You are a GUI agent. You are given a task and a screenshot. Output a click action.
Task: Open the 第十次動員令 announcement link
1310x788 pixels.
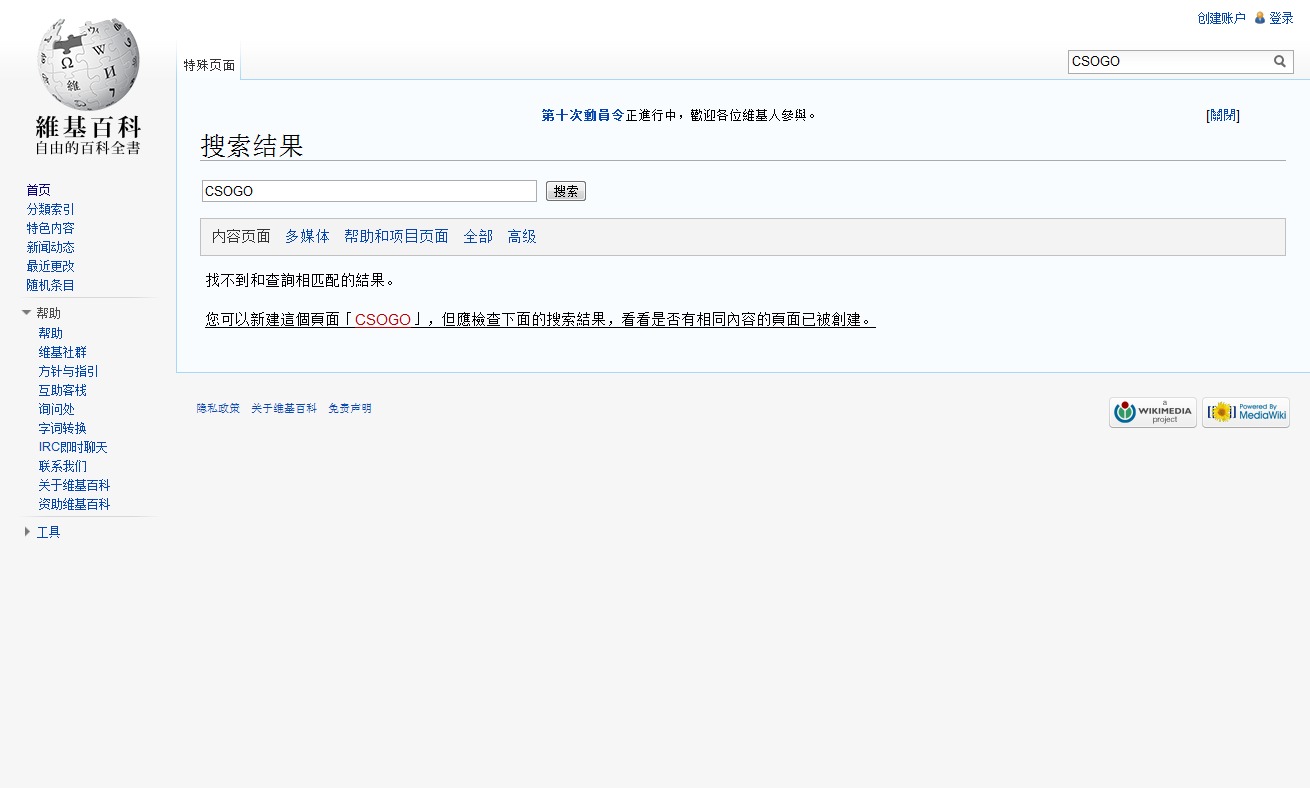583,115
